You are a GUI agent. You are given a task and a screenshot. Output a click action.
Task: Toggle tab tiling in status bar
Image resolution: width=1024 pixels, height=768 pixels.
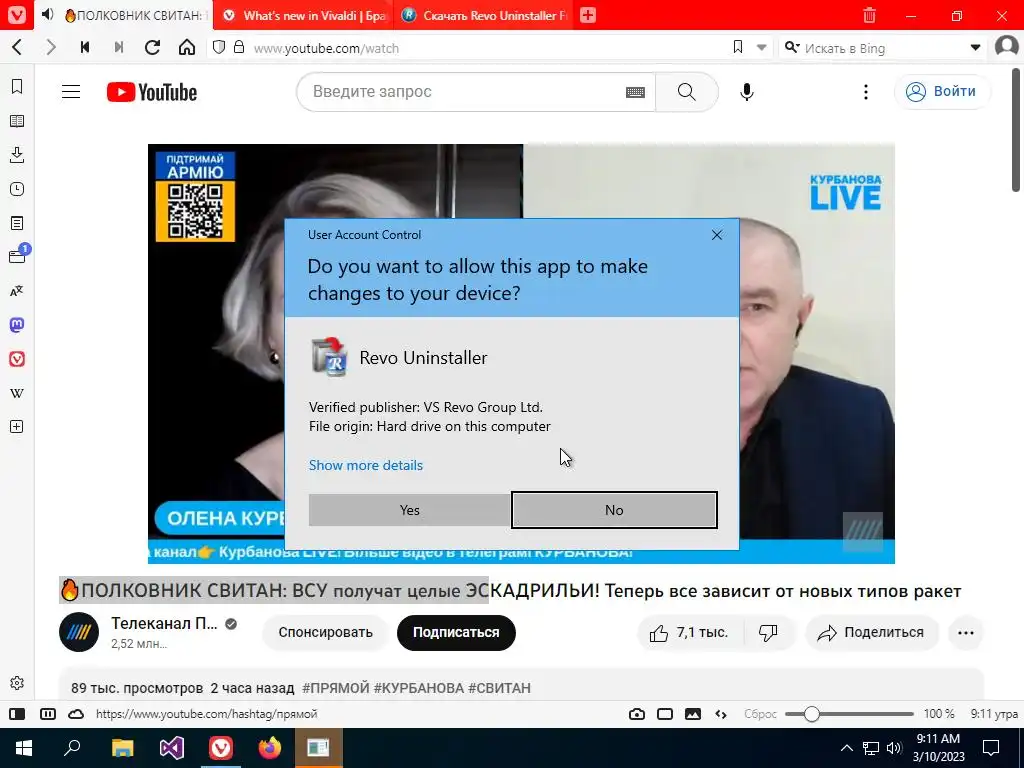coord(48,714)
